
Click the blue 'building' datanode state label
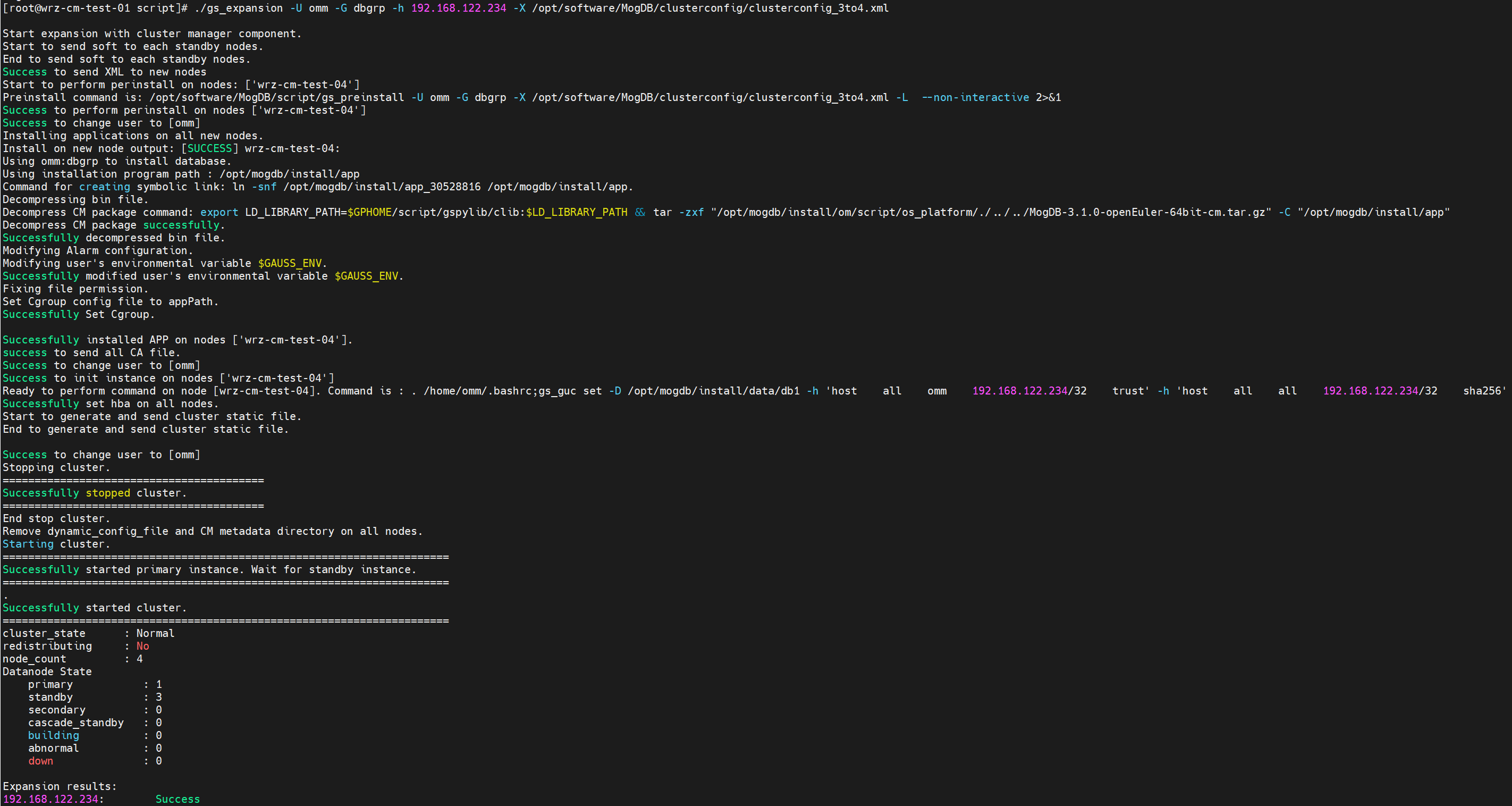tap(54, 736)
